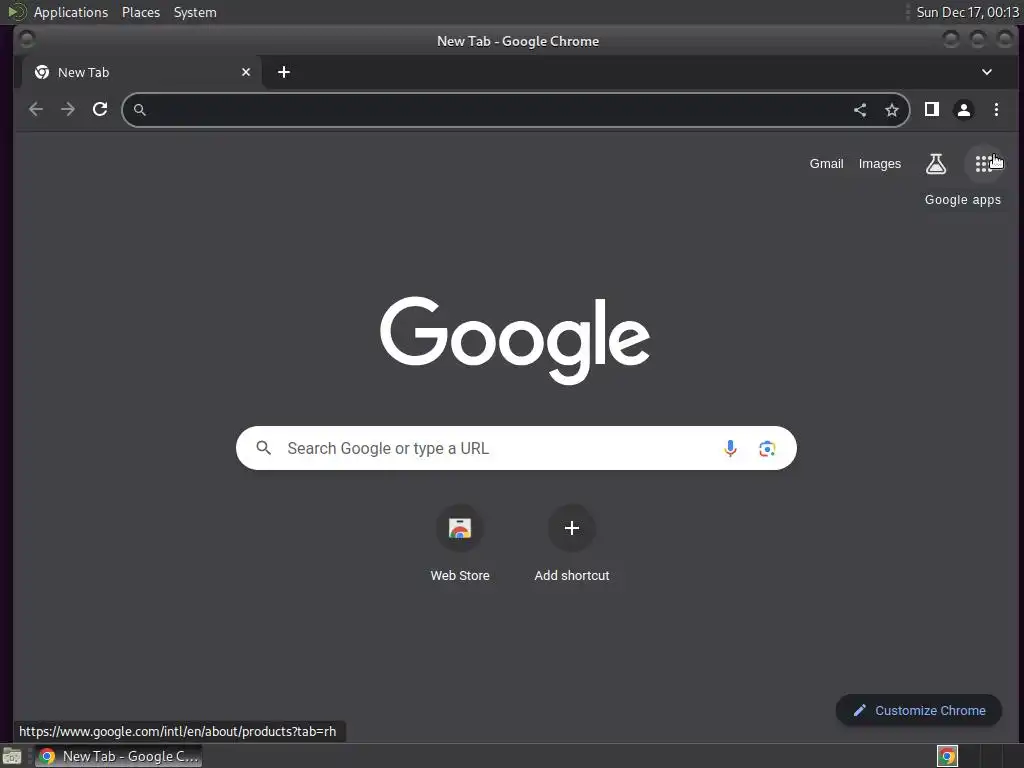Start voice search with microphone
The width and height of the screenshot is (1024, 768).
pos(730,448)
